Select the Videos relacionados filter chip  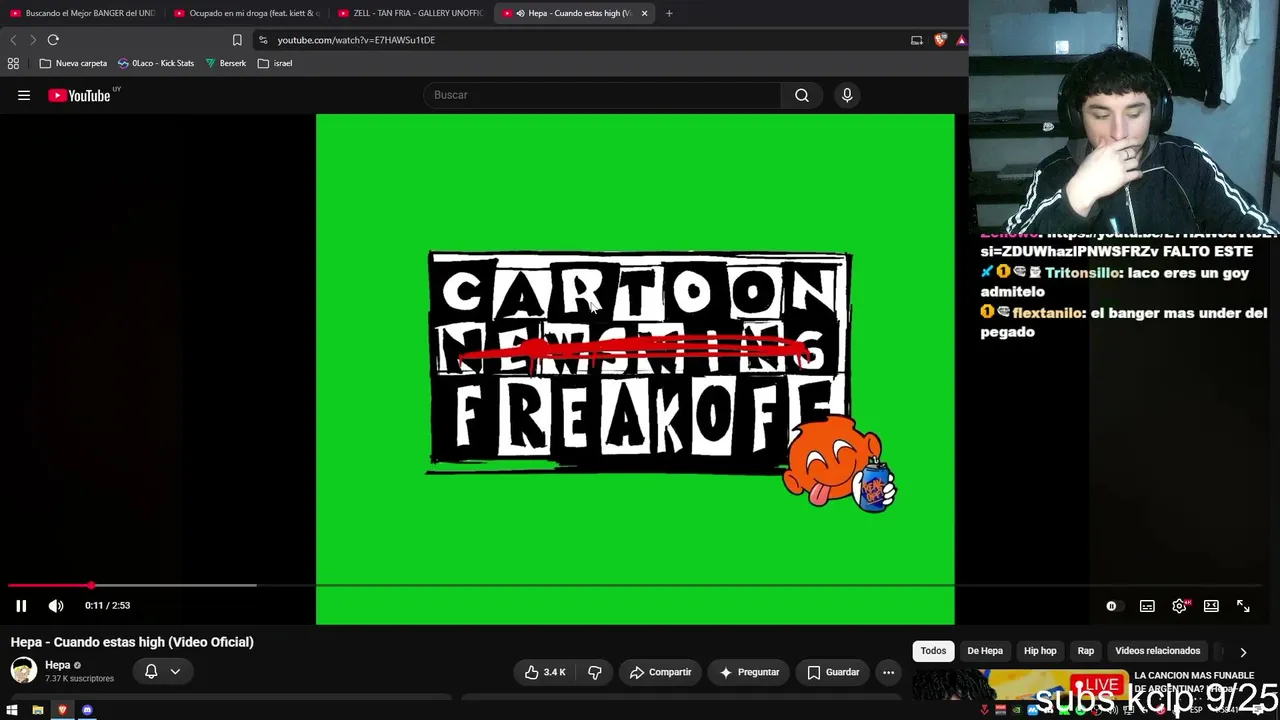(x=1158, y=651)
